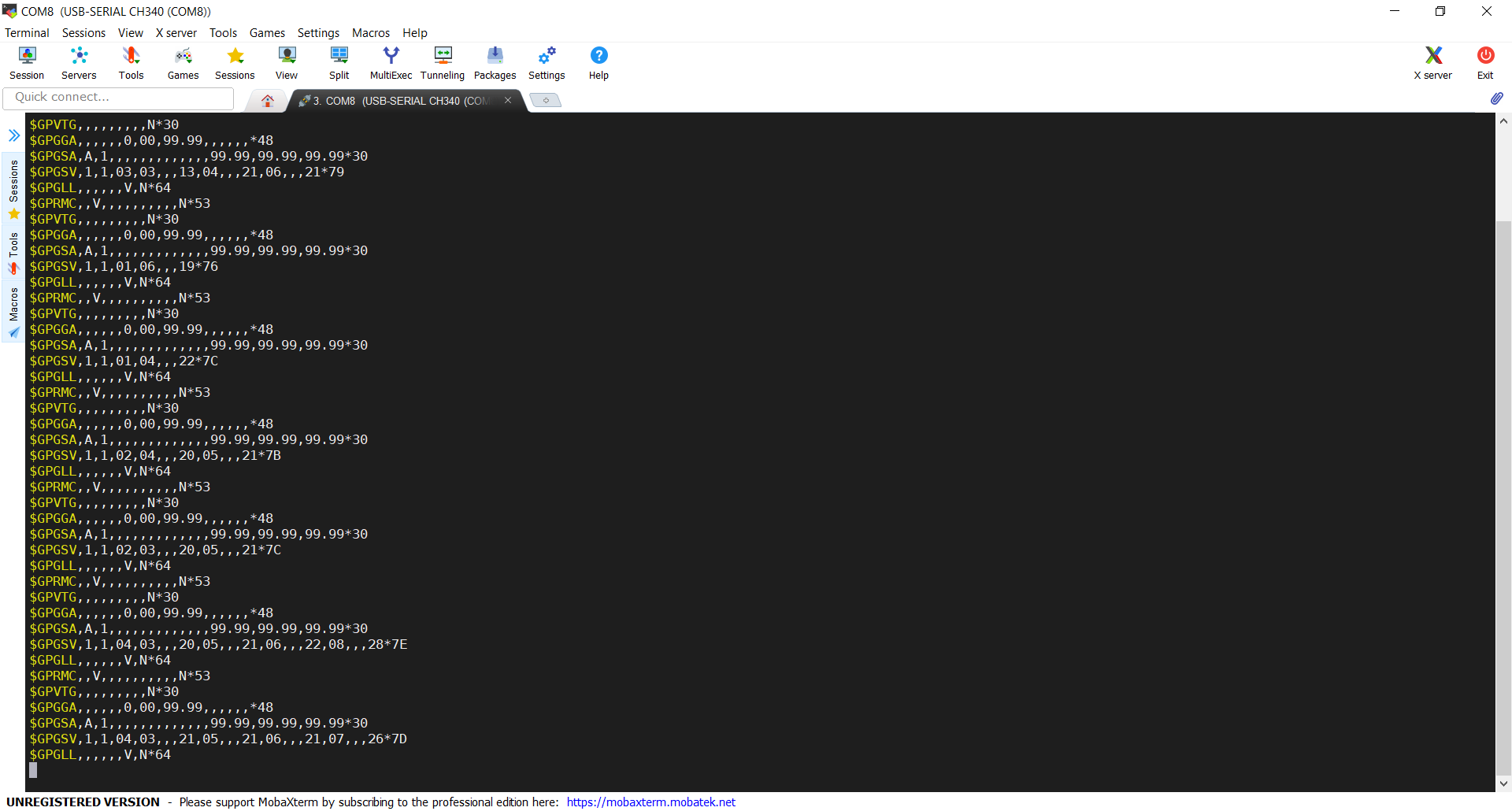Click the scrollbar down arrow
Viewport: 1512px width, 811px height.
pos(1503,783)
